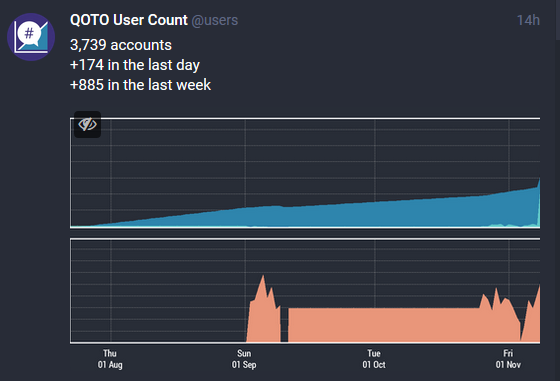Click the scrollbar at the right edge
This screenshot has height=381, width=560.
click(x=558, y=20)
